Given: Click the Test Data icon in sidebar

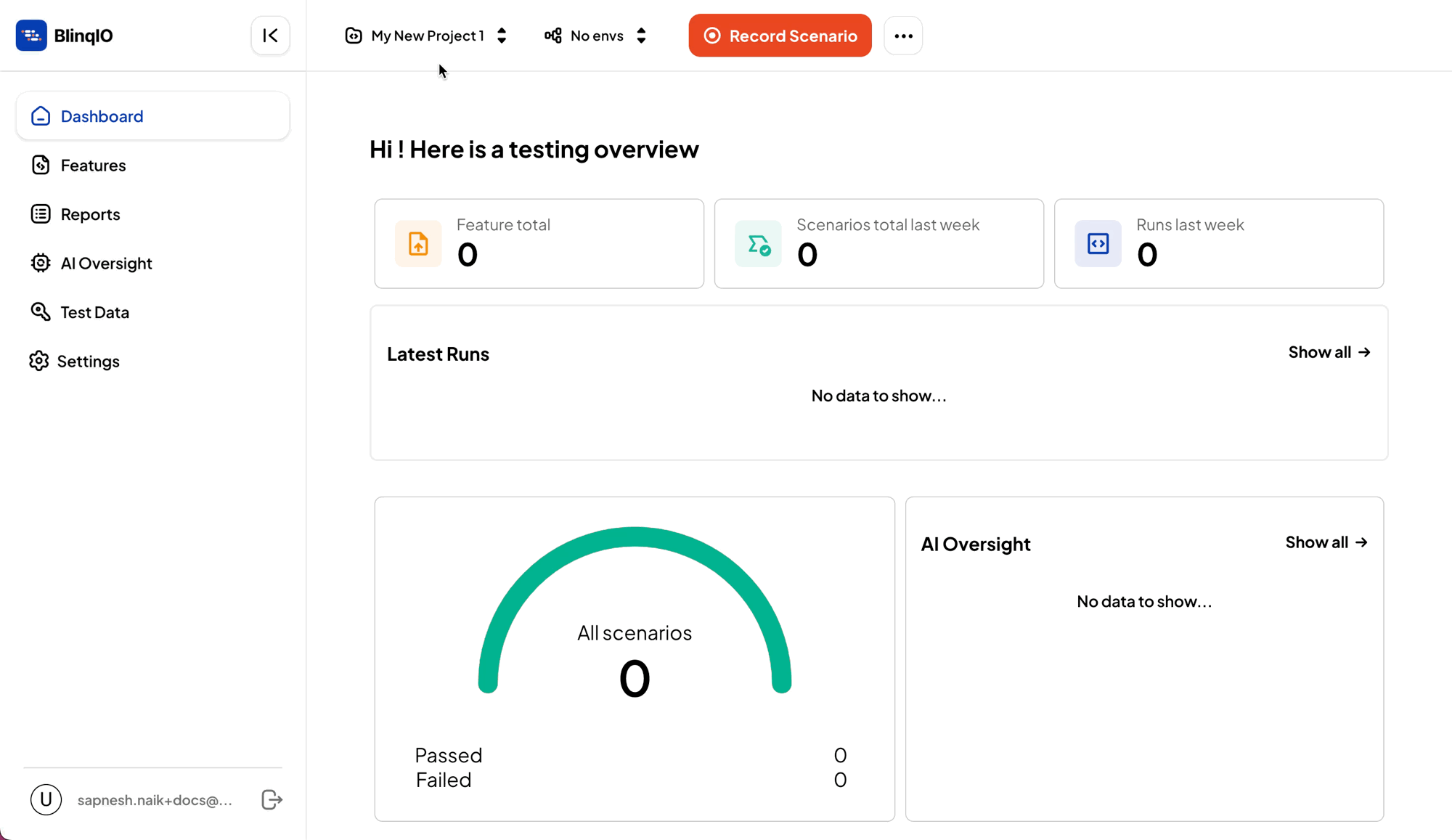Looking at the screenshot, I should (41, 312).
